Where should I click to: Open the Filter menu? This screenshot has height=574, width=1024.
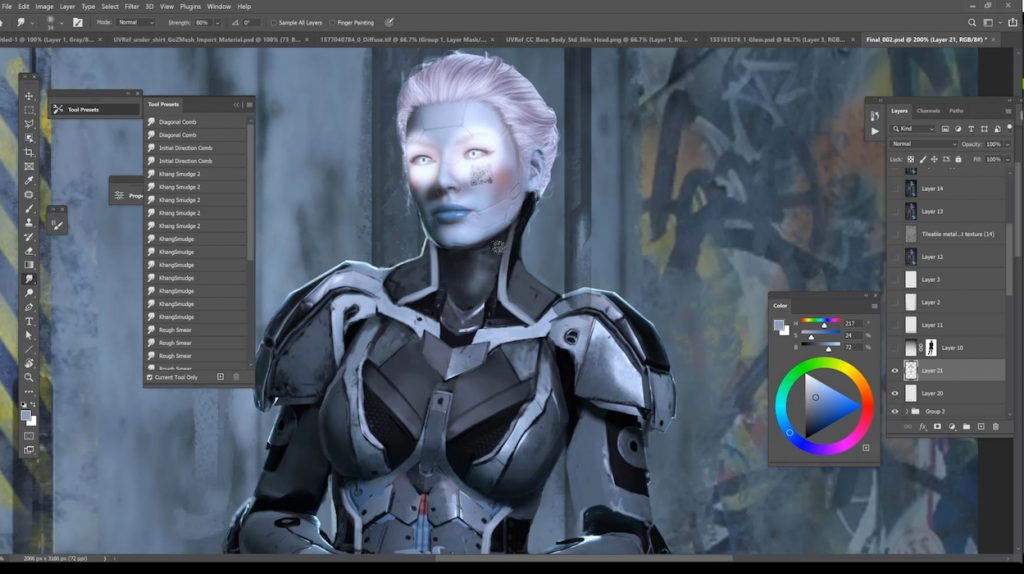coord(132,6)
